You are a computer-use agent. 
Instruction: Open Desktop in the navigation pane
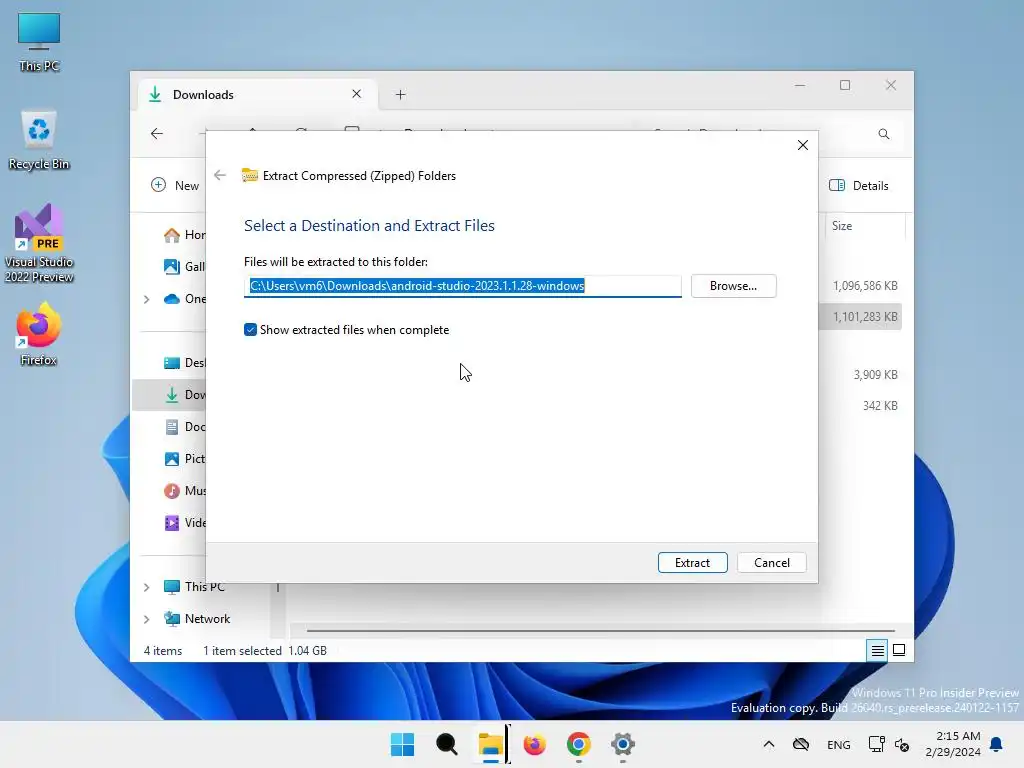pyautogui.click(x=185, y=362)
